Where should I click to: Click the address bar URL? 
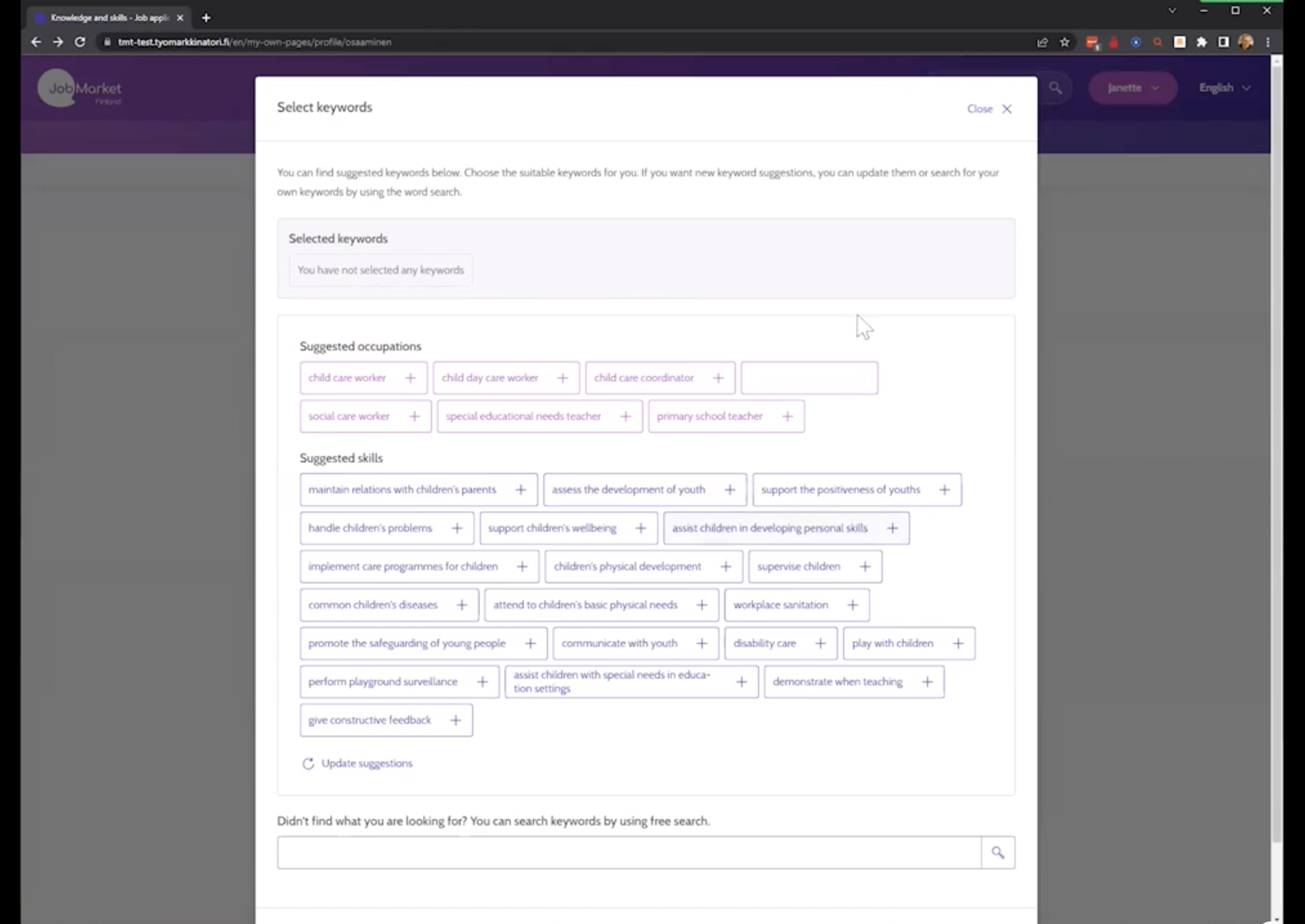click(x=255, y=41)
